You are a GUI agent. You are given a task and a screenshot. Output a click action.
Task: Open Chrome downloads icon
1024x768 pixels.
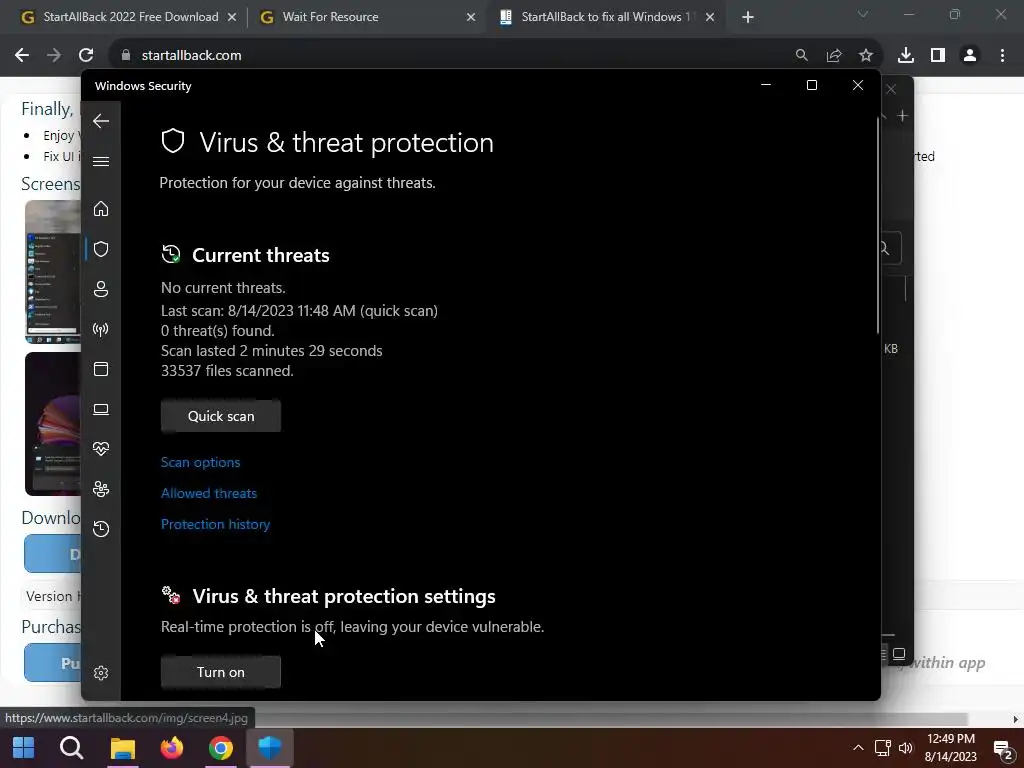coord(906,56)
